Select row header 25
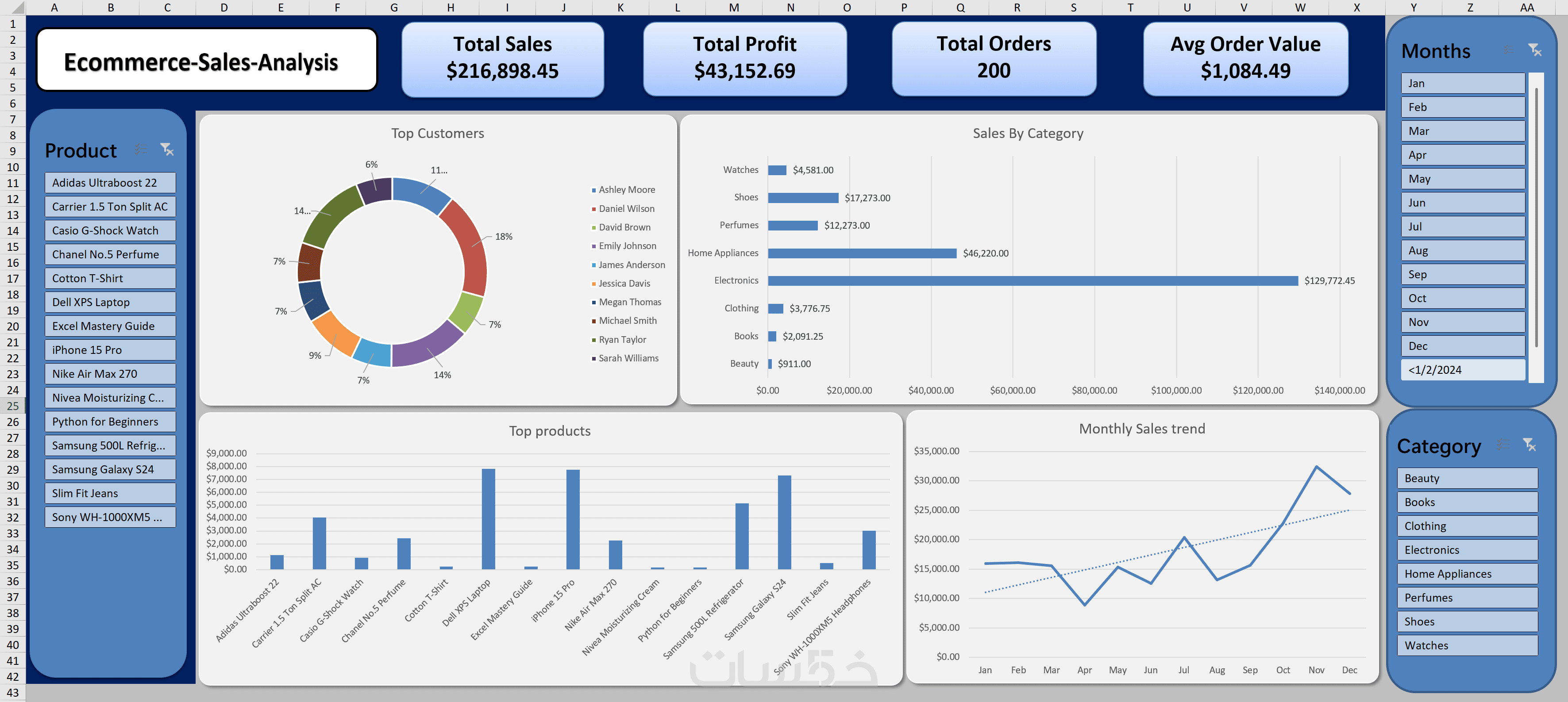Image resolution: width=1568 pixels, height=702 pixels. pyautogui.click(x=13, y=406)
